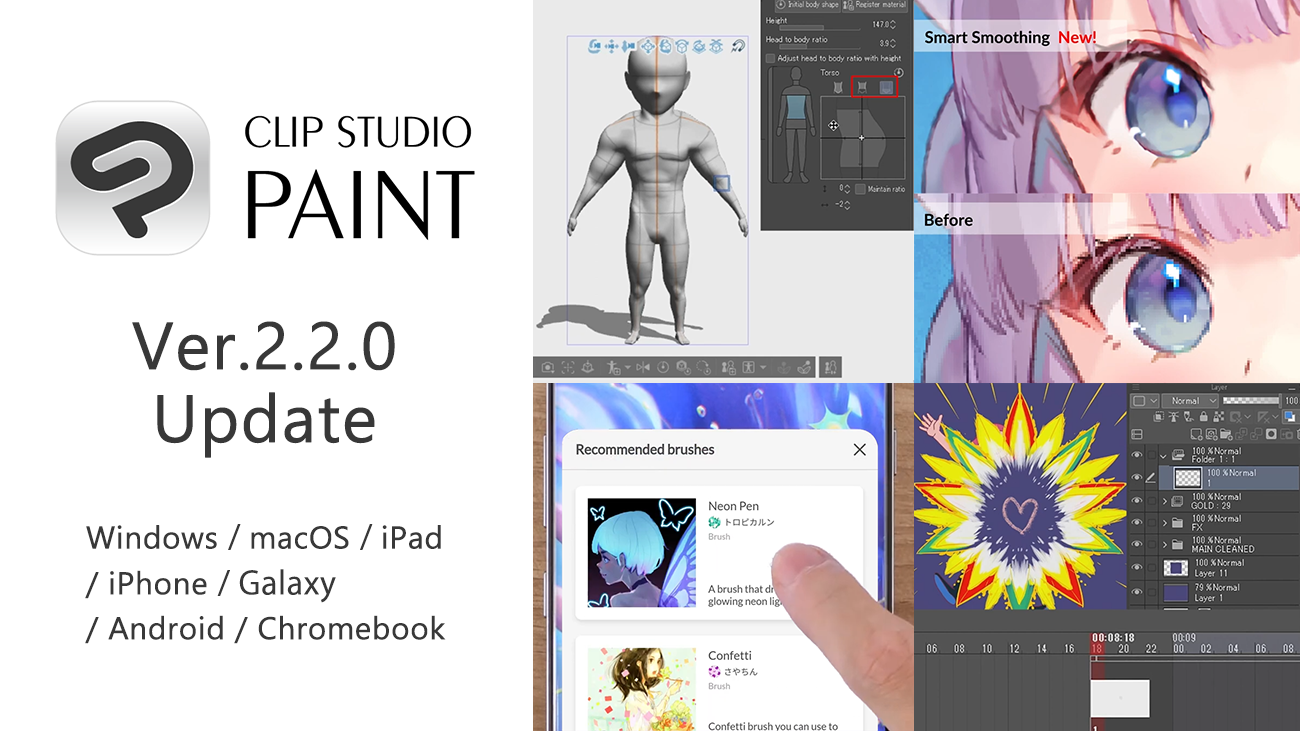Open the Neon Pen brush card
The width and height of the screenshot is (1300, 731).
(x=719, y=553)
